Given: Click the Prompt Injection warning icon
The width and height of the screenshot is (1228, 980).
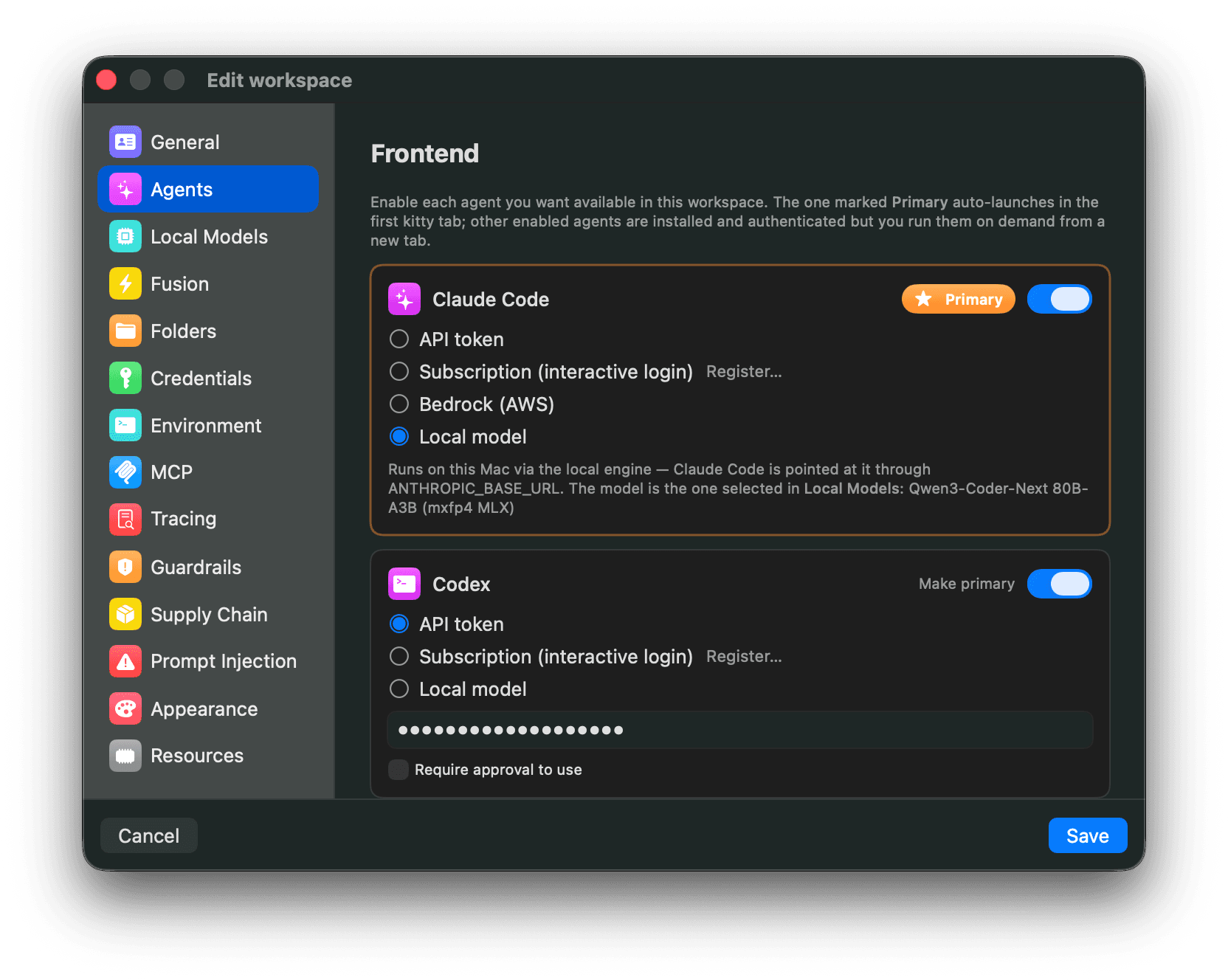Looking at the screenshot, I should pos(125,661).
